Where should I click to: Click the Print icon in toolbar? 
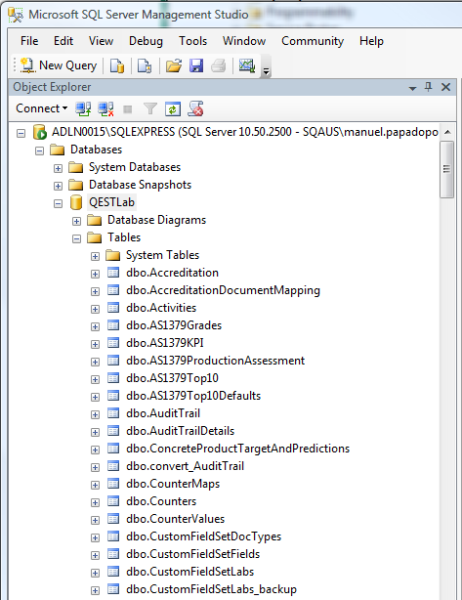click(x=219, y=66)
